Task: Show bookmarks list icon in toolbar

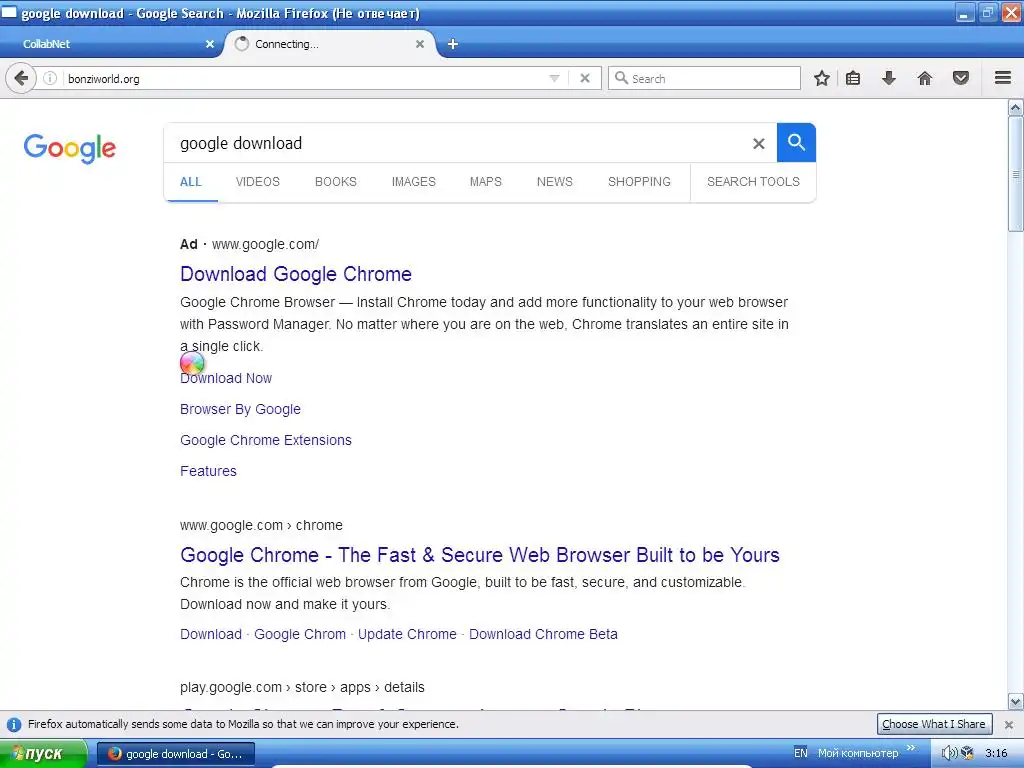Action: 853,78
